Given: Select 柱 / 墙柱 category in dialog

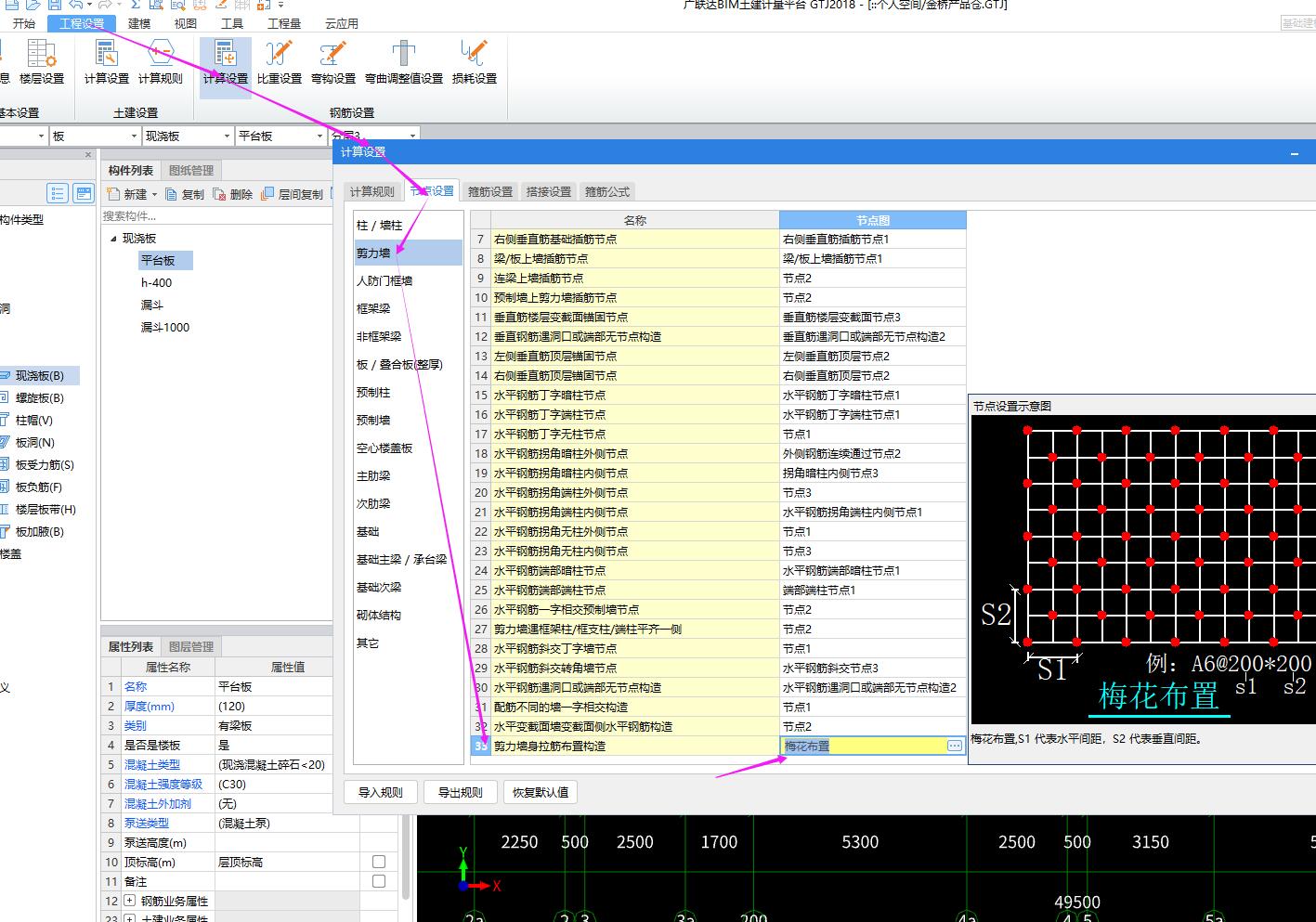Looking at the screenshot, I should pyautogui.click(x=408, y=225).
